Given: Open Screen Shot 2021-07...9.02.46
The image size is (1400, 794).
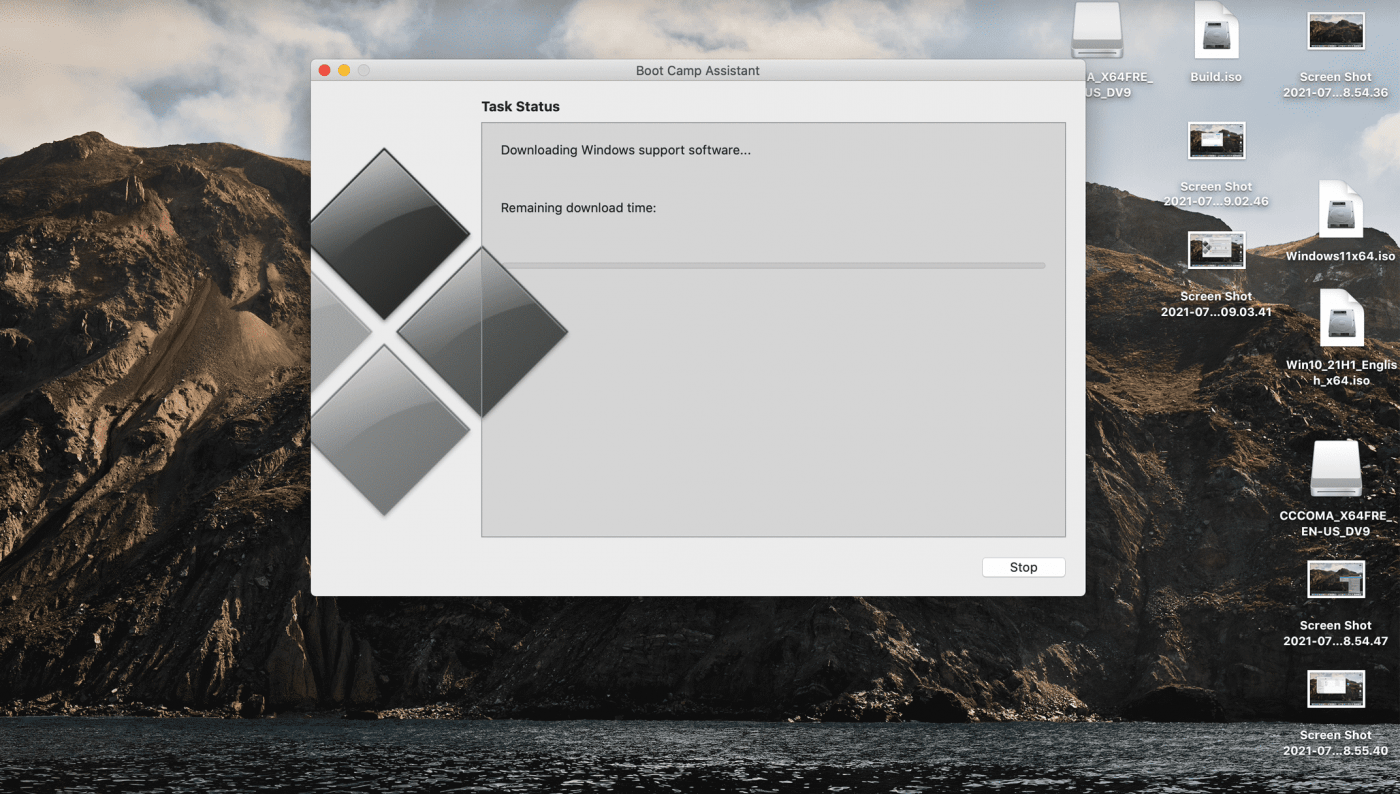Looking at the screenshot, I should pyautogui.click(x=1215, y=140).
